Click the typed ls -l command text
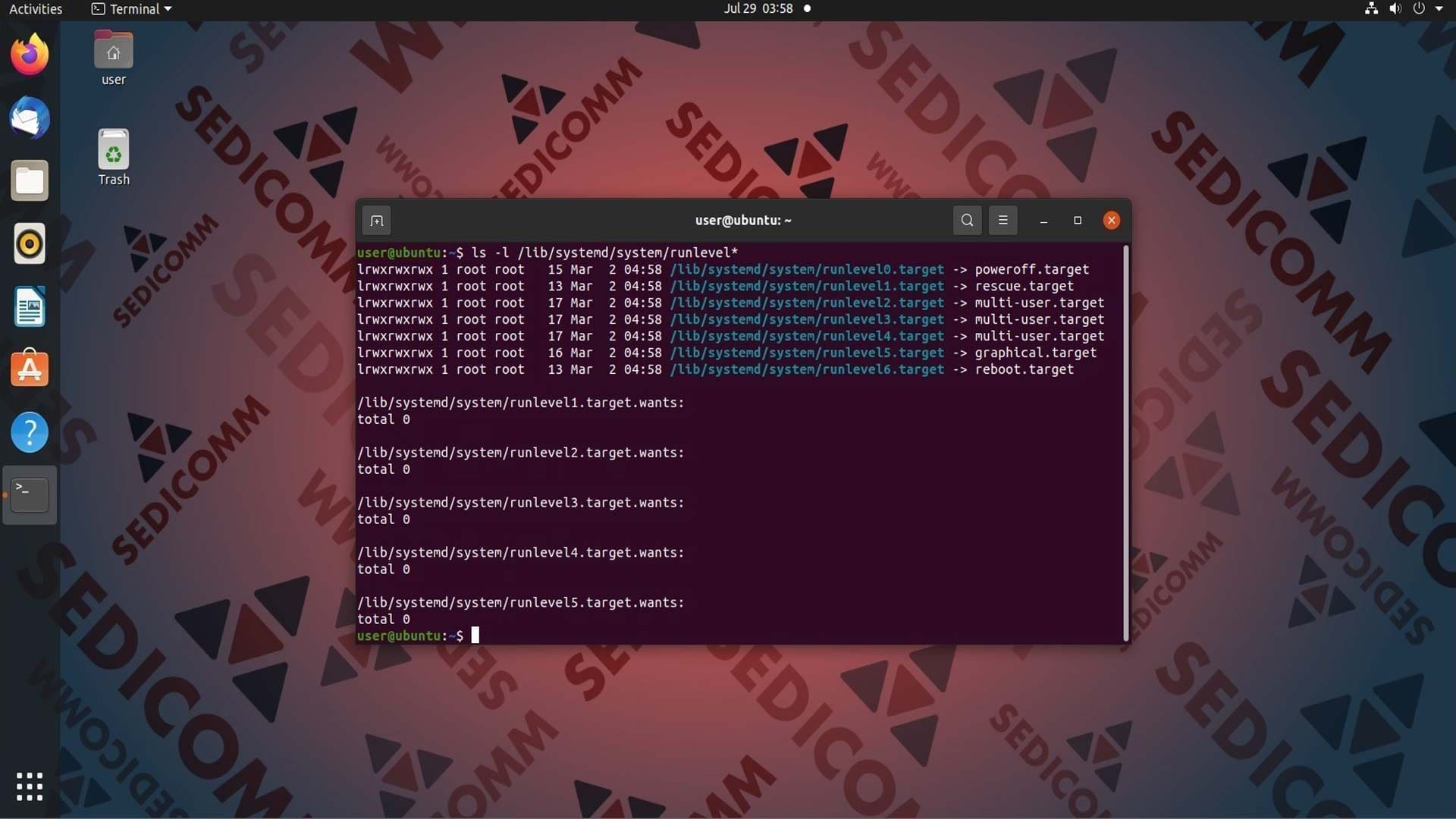The height and width of the screenshot is (819, 1456). click(x=604, y=253)
